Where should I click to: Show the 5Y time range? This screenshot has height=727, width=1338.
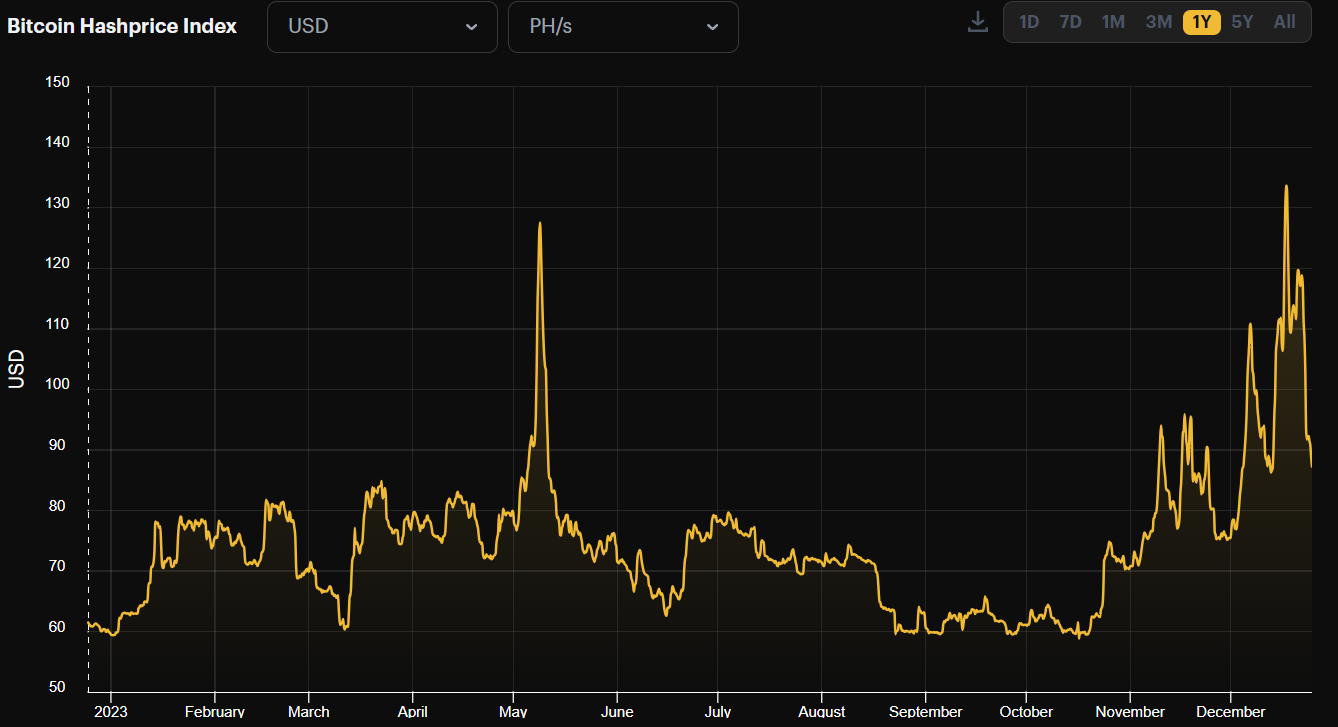pos(1242,22)
